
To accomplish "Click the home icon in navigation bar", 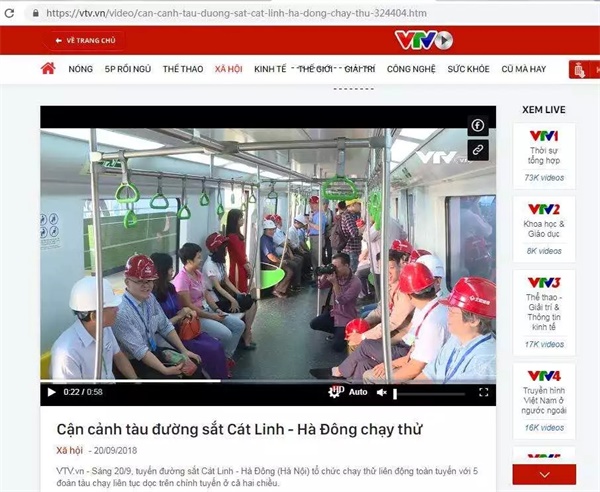I will coord(48,68).
